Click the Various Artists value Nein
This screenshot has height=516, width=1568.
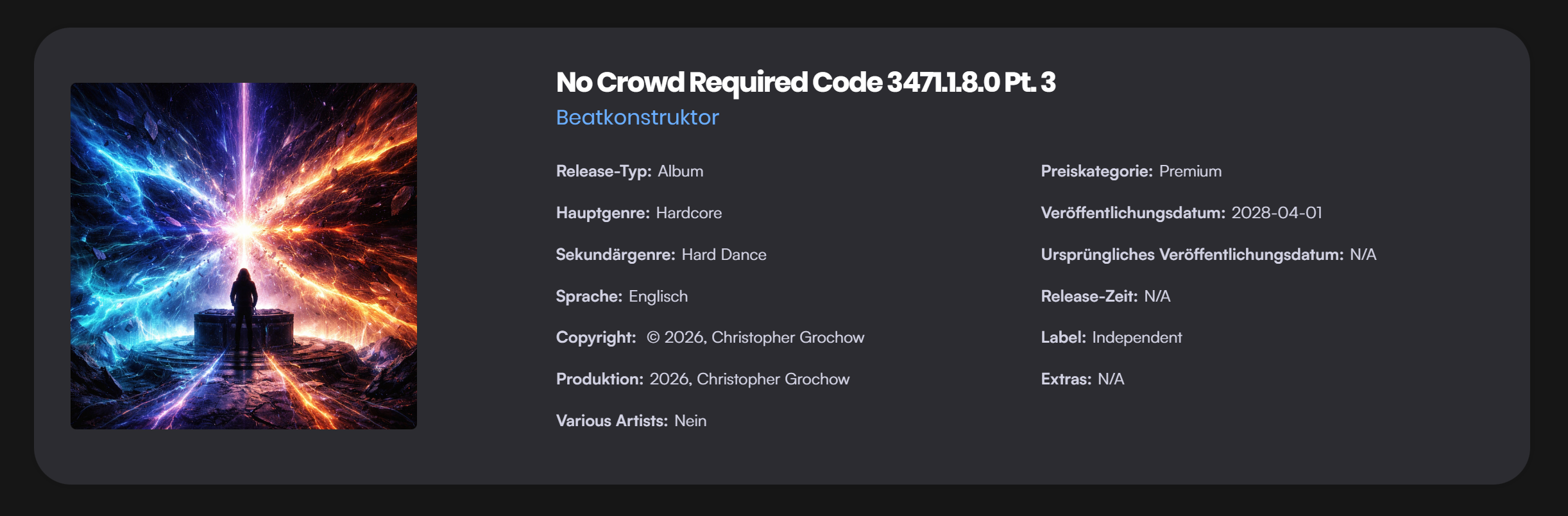click(x=690, y=421)
